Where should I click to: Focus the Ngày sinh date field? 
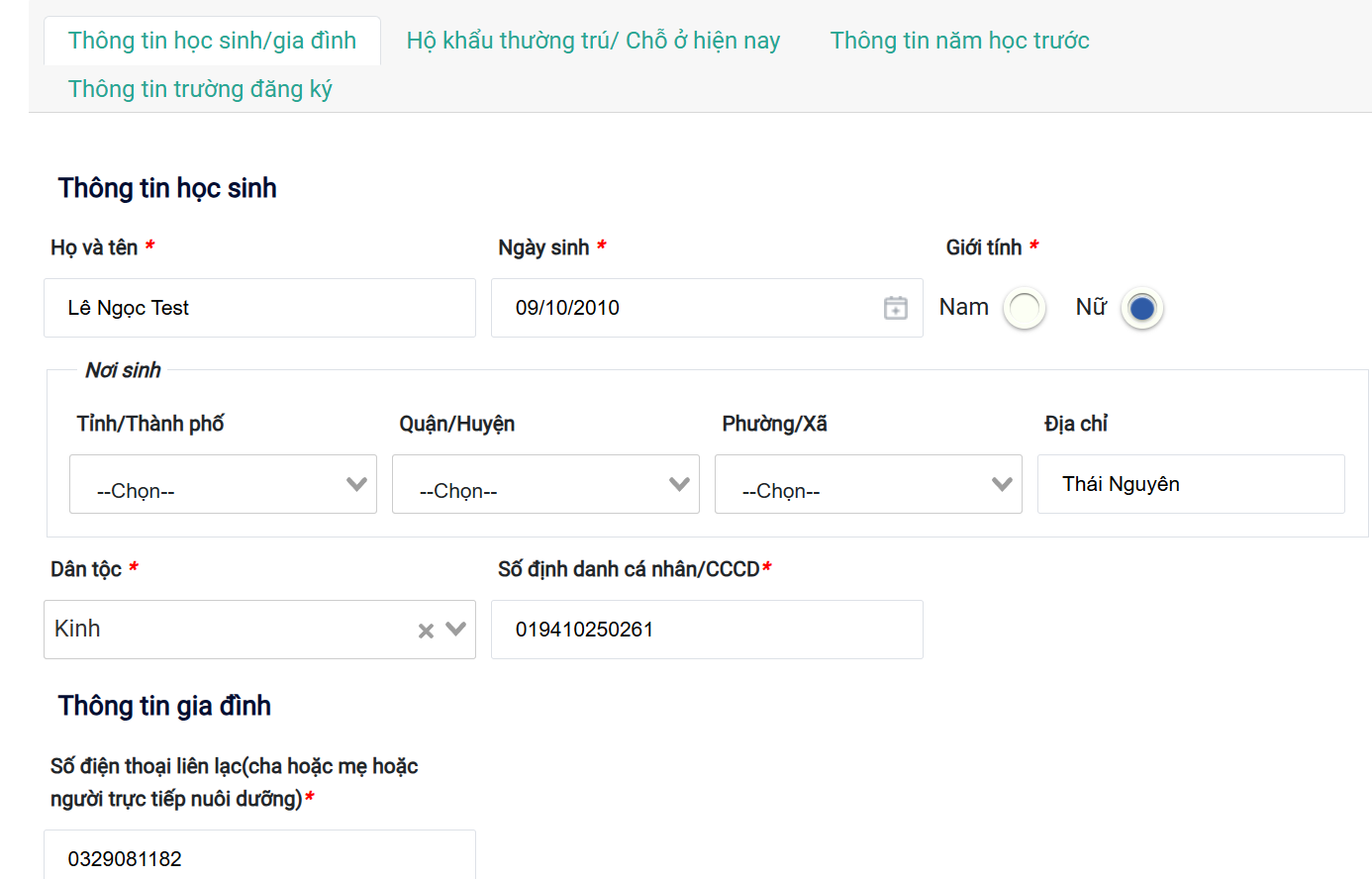(x=683, y=308)
